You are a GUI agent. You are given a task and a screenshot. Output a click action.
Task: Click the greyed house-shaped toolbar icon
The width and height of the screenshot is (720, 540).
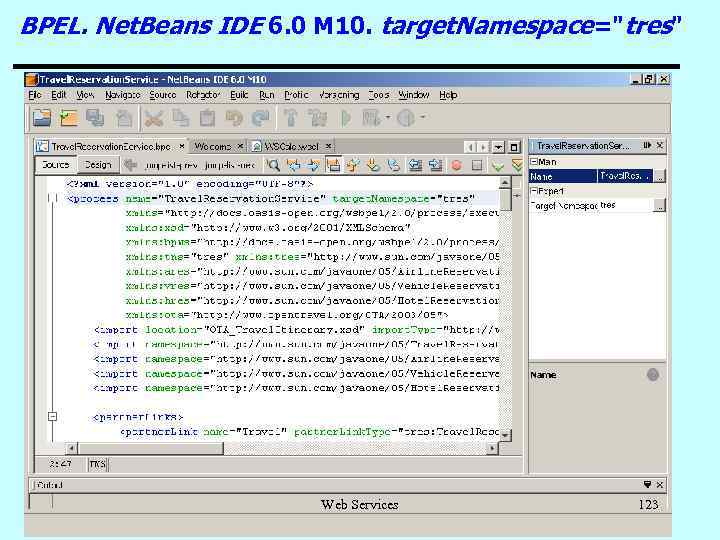[x=124, y=118]
